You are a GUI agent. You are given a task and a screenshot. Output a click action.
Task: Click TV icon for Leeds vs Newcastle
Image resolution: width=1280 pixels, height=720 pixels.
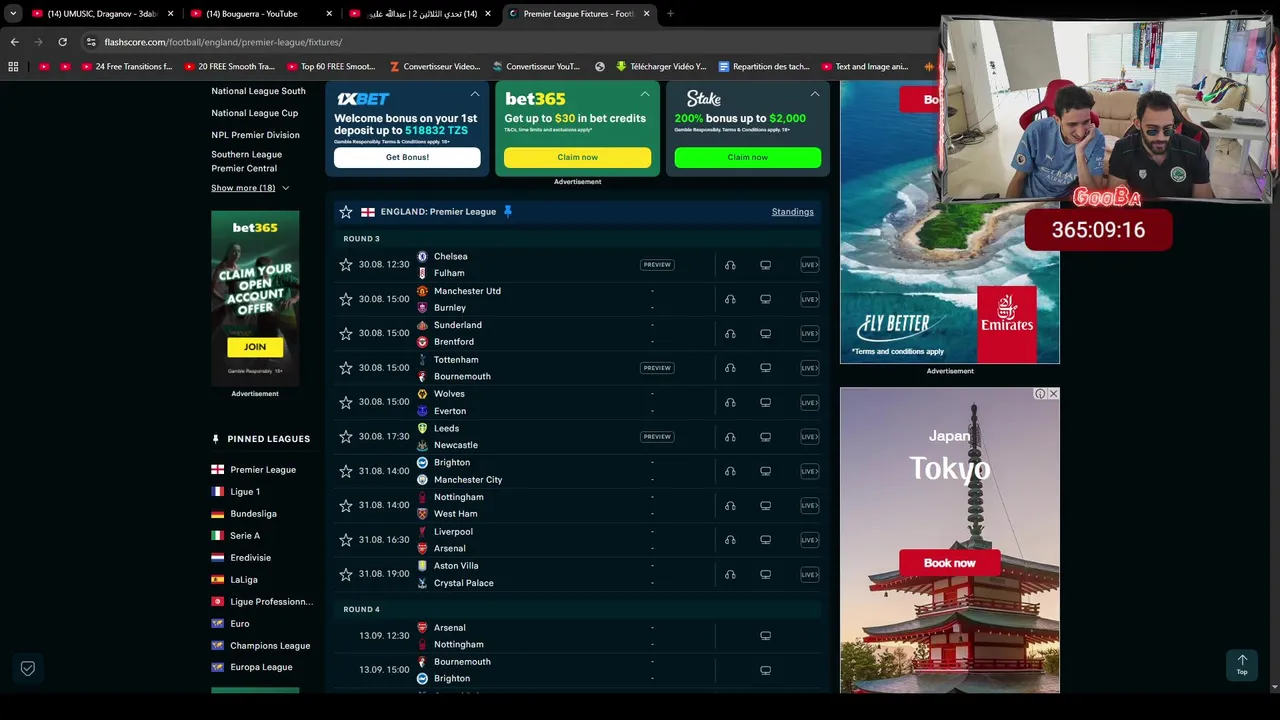[x=765, y=437]
